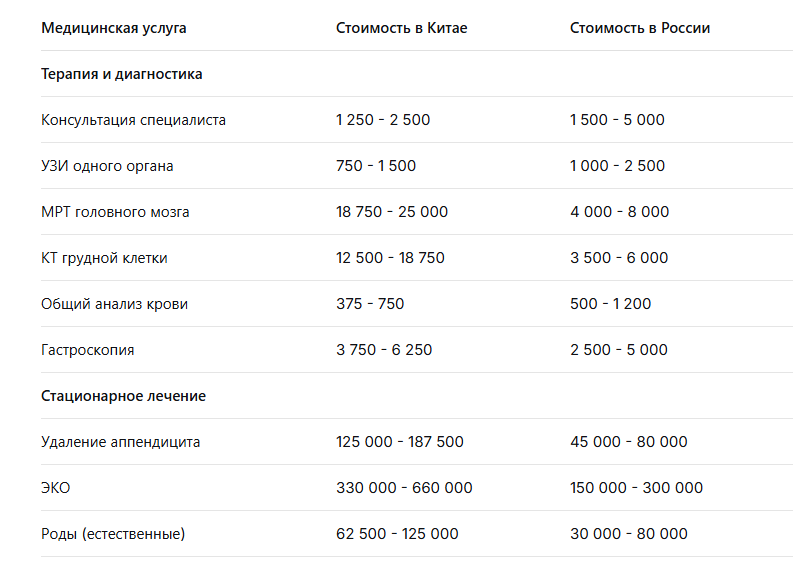The width and height of the screenshot is (806, 562).
Task: Click the Russia price '1 500 - 5 000'
Action: pyautogui.click(x=617, y=120)
